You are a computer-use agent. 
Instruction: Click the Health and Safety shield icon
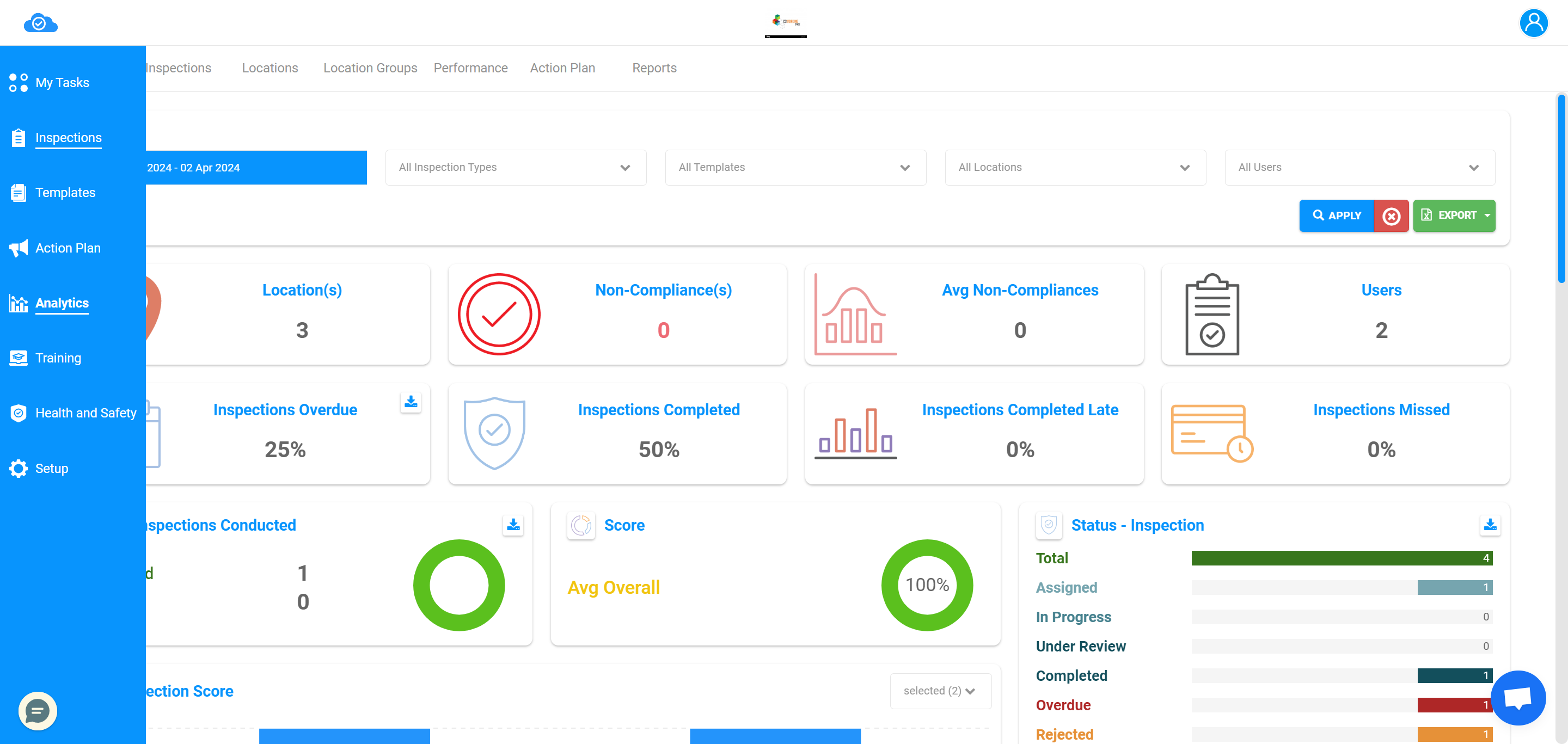coord(19,413)
